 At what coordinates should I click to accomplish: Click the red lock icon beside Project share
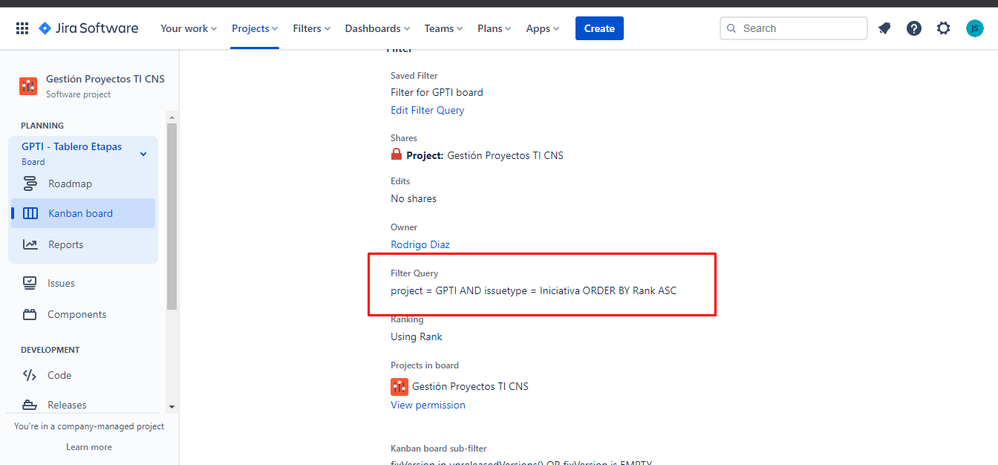[396, 155]
